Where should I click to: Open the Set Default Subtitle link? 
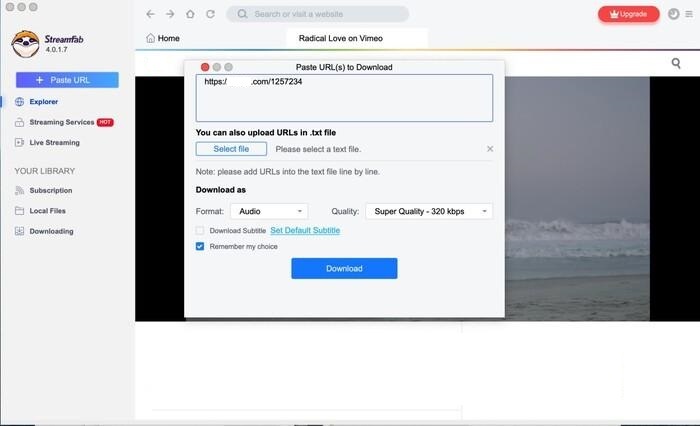click(305, 230)
